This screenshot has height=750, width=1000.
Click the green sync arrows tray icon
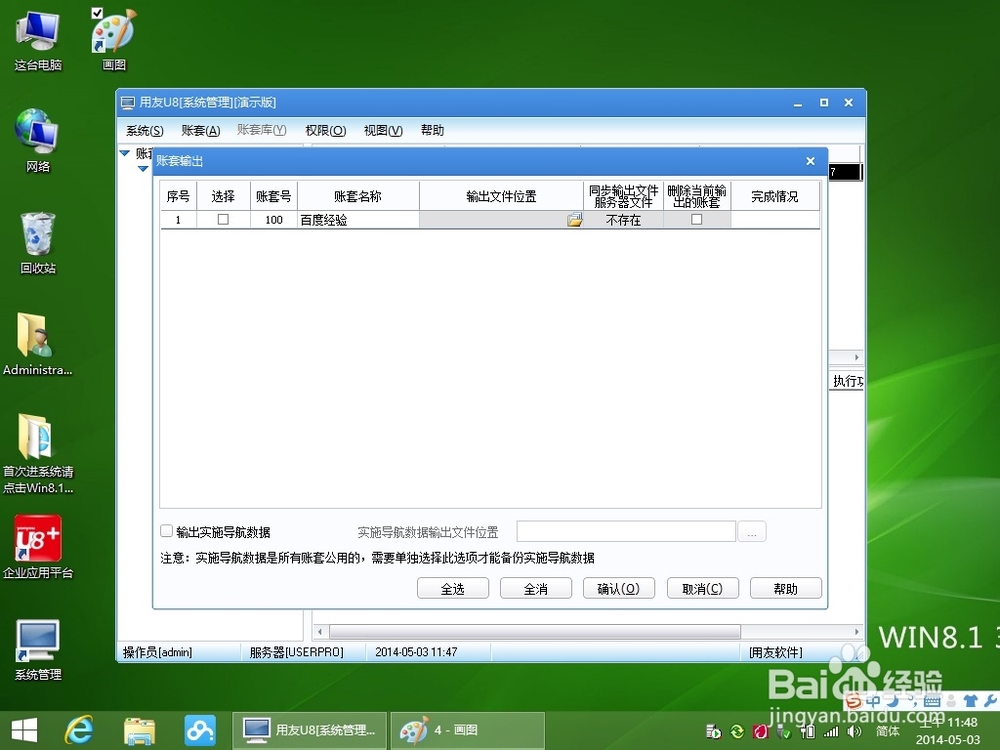[x=737, y=732]
